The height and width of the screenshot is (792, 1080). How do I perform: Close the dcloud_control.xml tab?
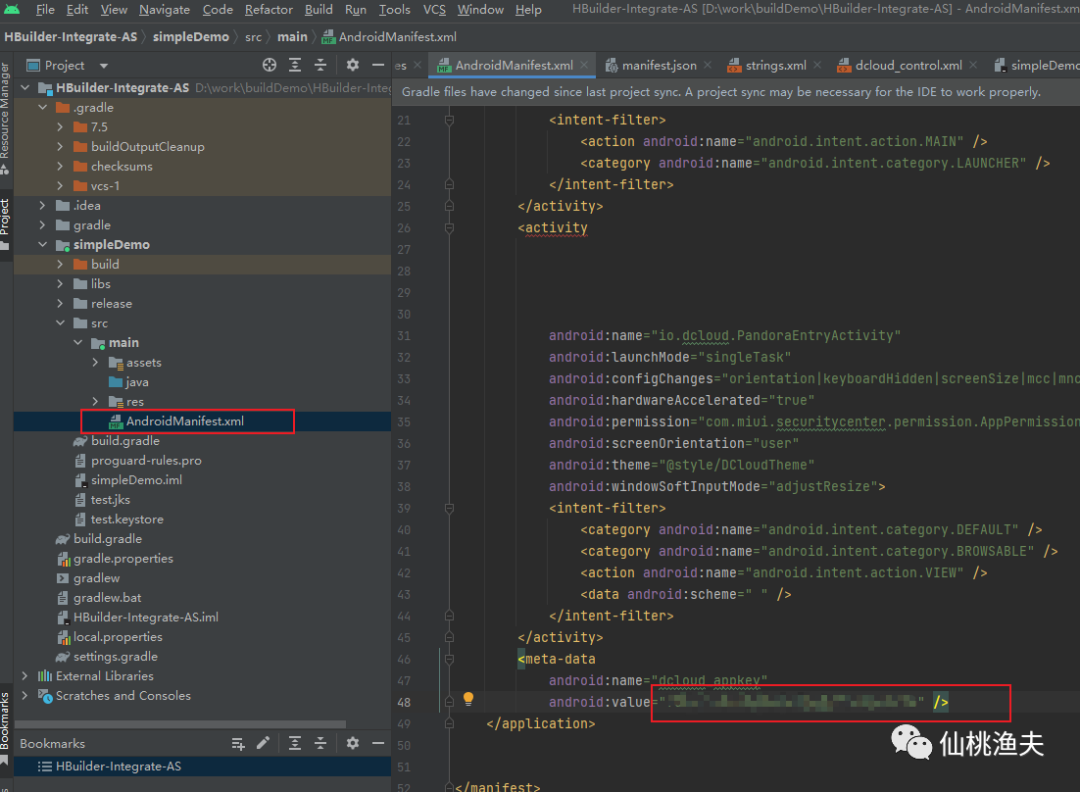tap(973, 65)
